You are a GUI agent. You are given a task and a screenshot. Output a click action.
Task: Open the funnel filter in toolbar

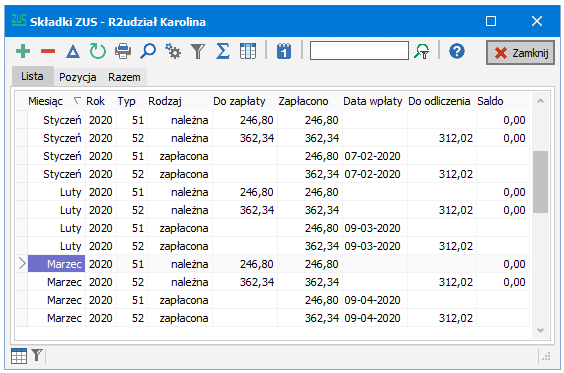click(198, 51)
